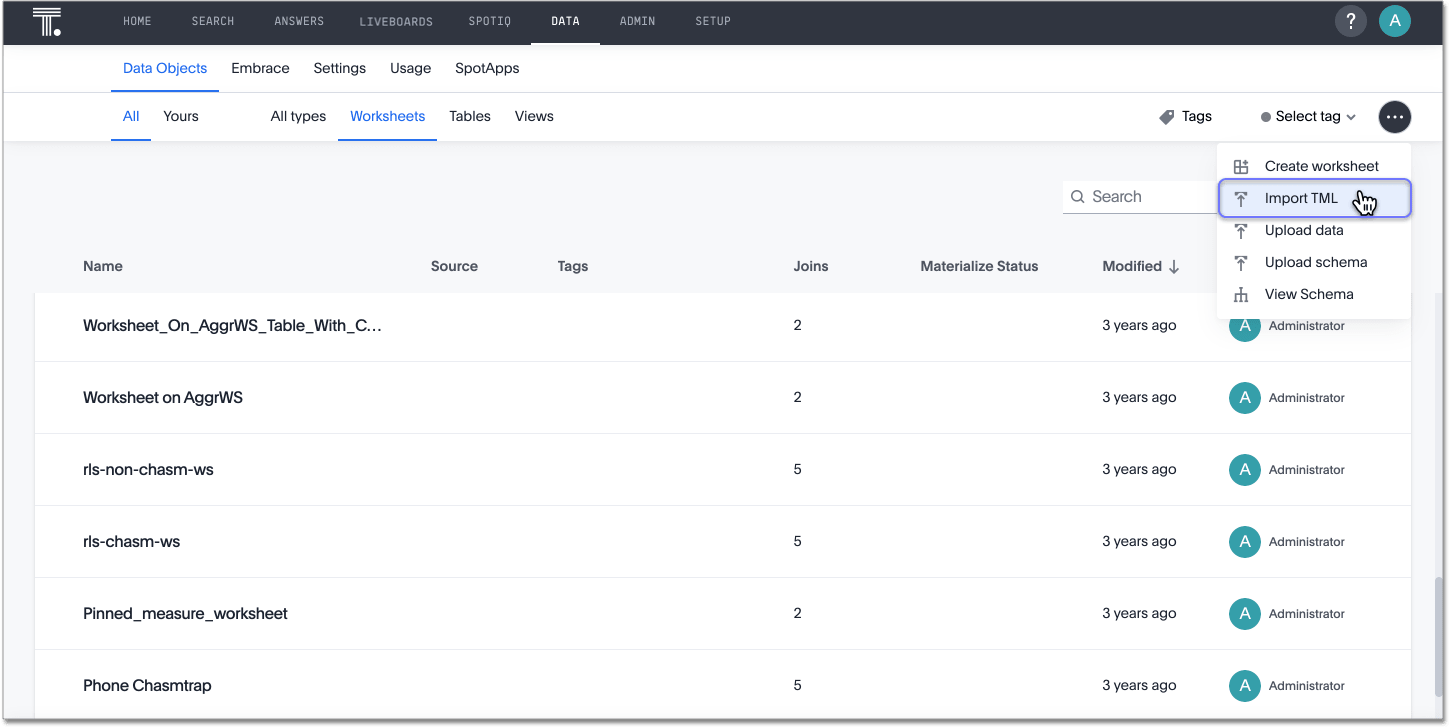
Task: Filter by All types
Action: 298,117
